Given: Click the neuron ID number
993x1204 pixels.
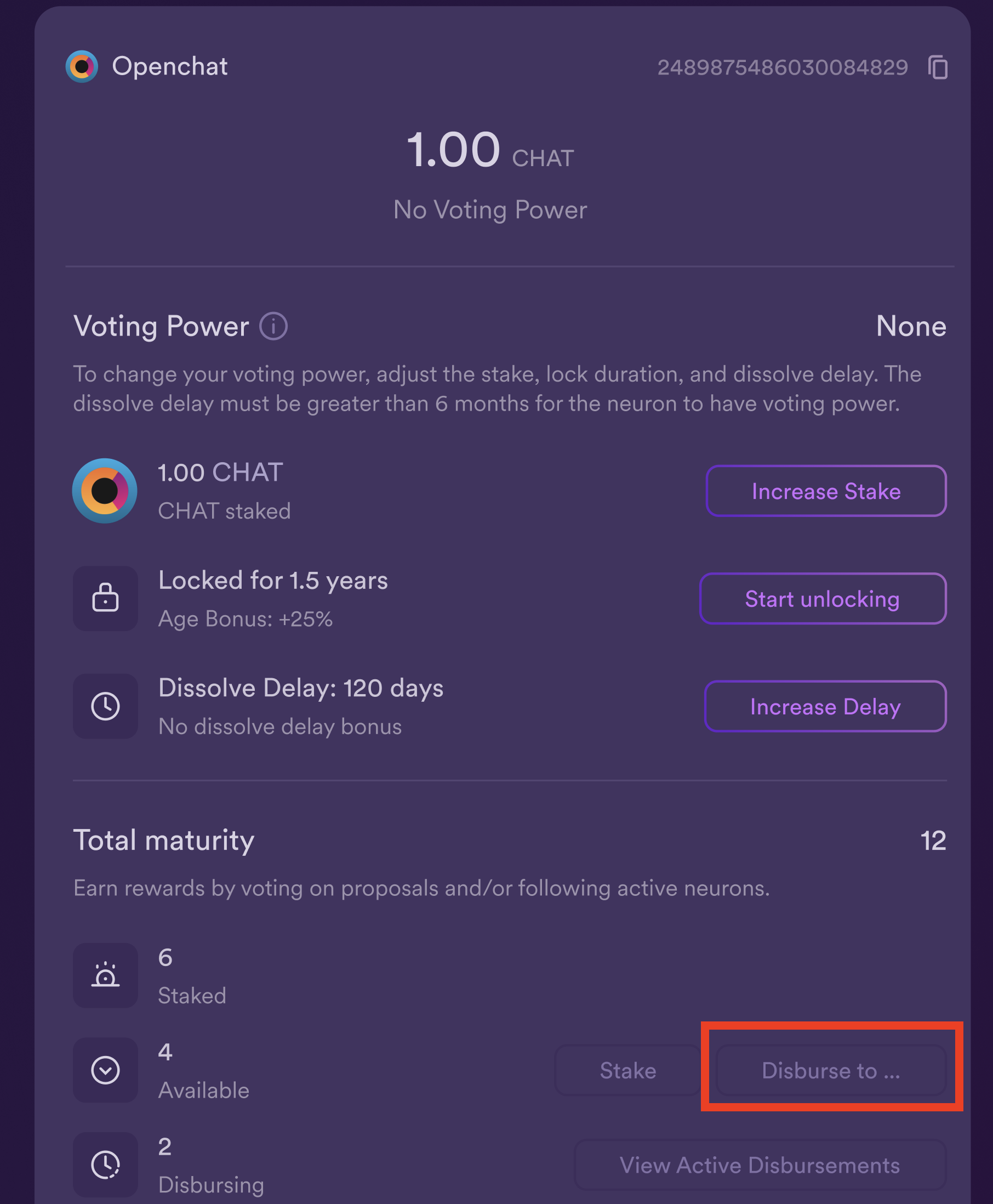Looking at the screenshot, I should click(782, 67).
